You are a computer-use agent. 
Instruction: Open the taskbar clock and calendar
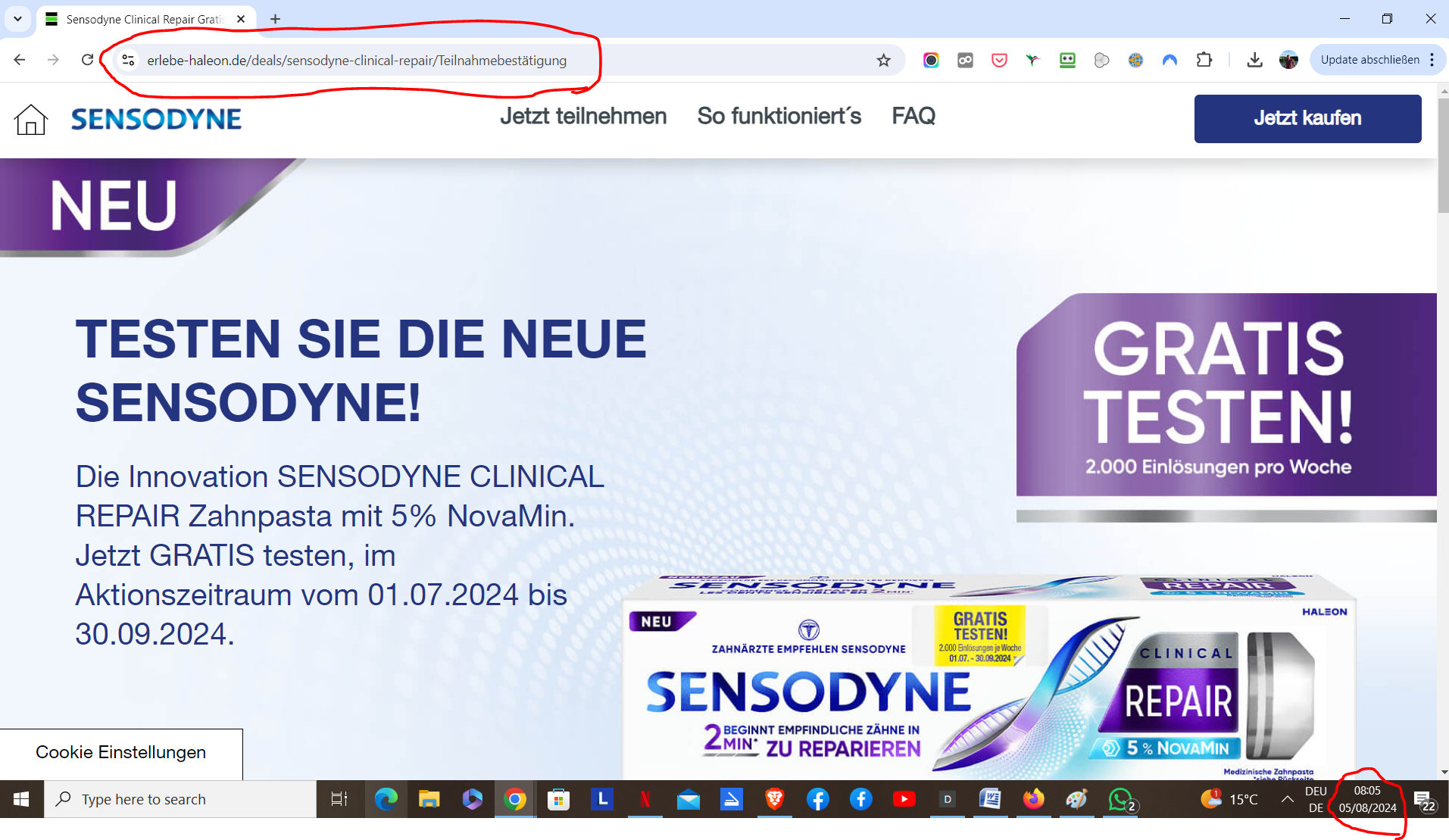[x=1367, y=799]
